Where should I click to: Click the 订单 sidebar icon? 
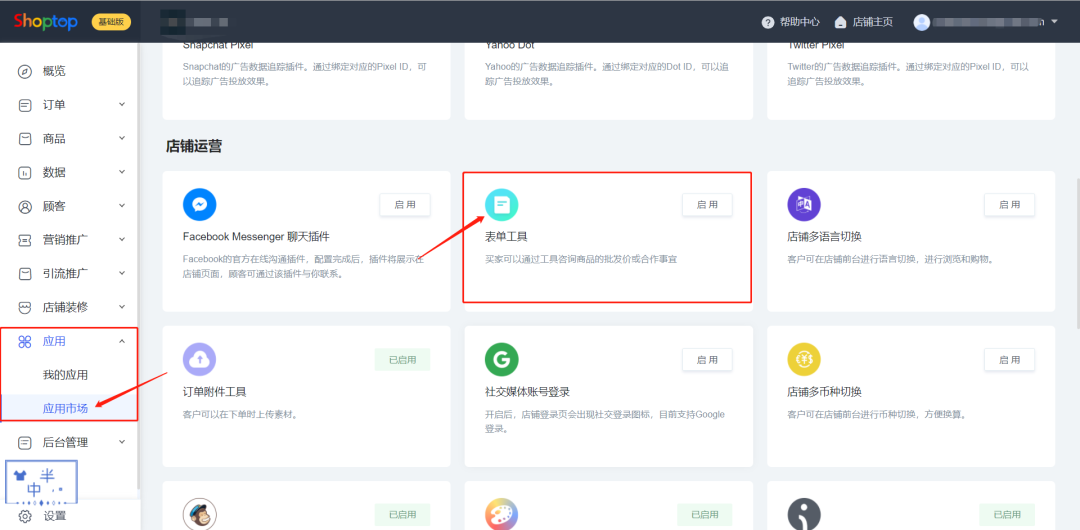coord(25,105)
